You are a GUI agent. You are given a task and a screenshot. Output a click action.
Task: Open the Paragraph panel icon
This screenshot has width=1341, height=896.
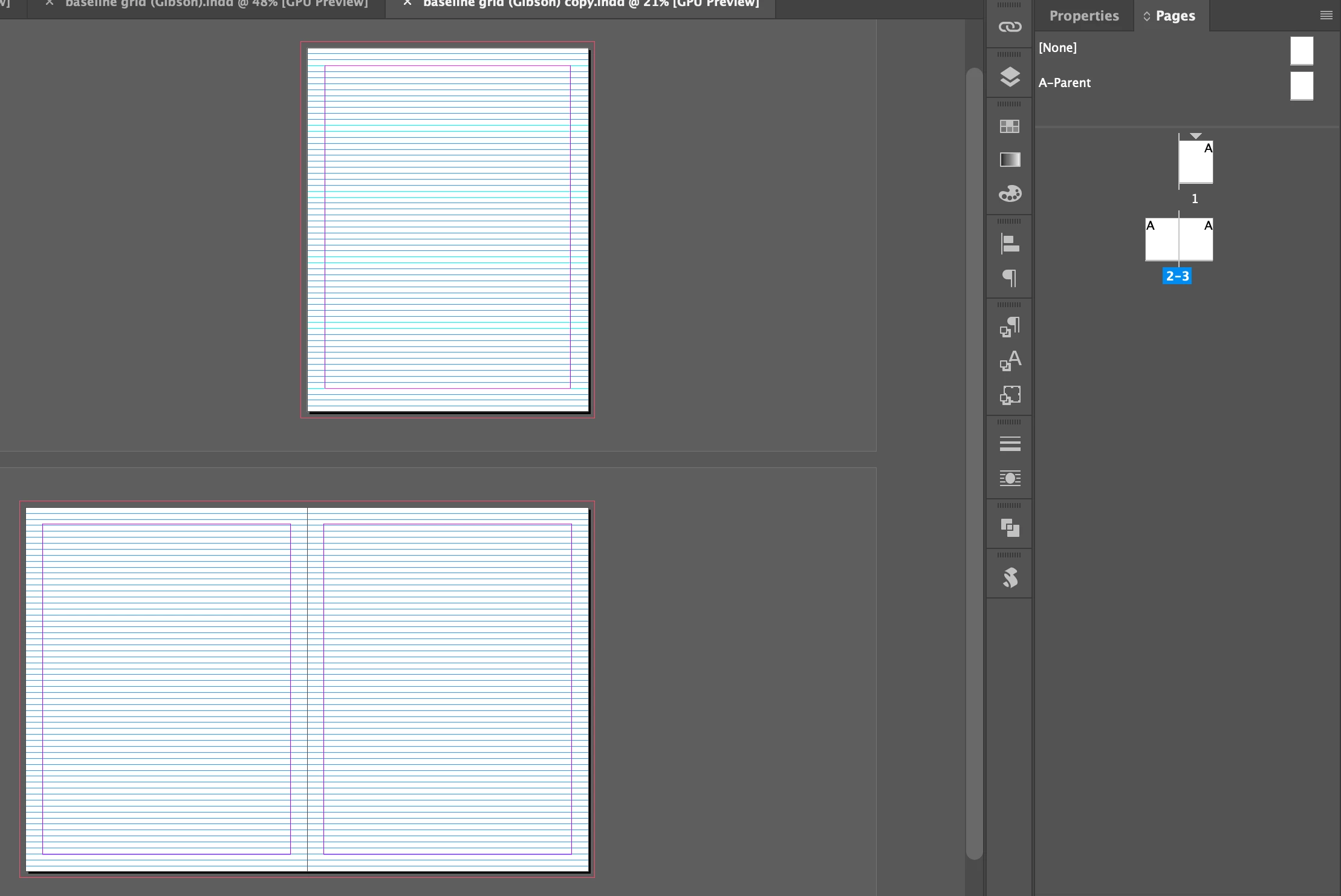1010,278
